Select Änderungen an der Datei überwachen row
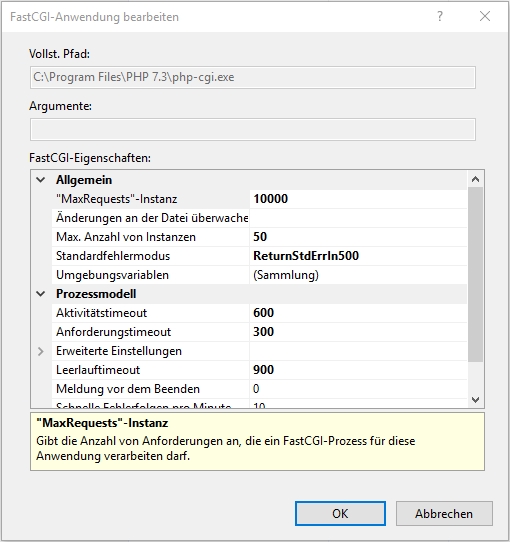This screenshot has width=510, height=542. pos(259,218)
